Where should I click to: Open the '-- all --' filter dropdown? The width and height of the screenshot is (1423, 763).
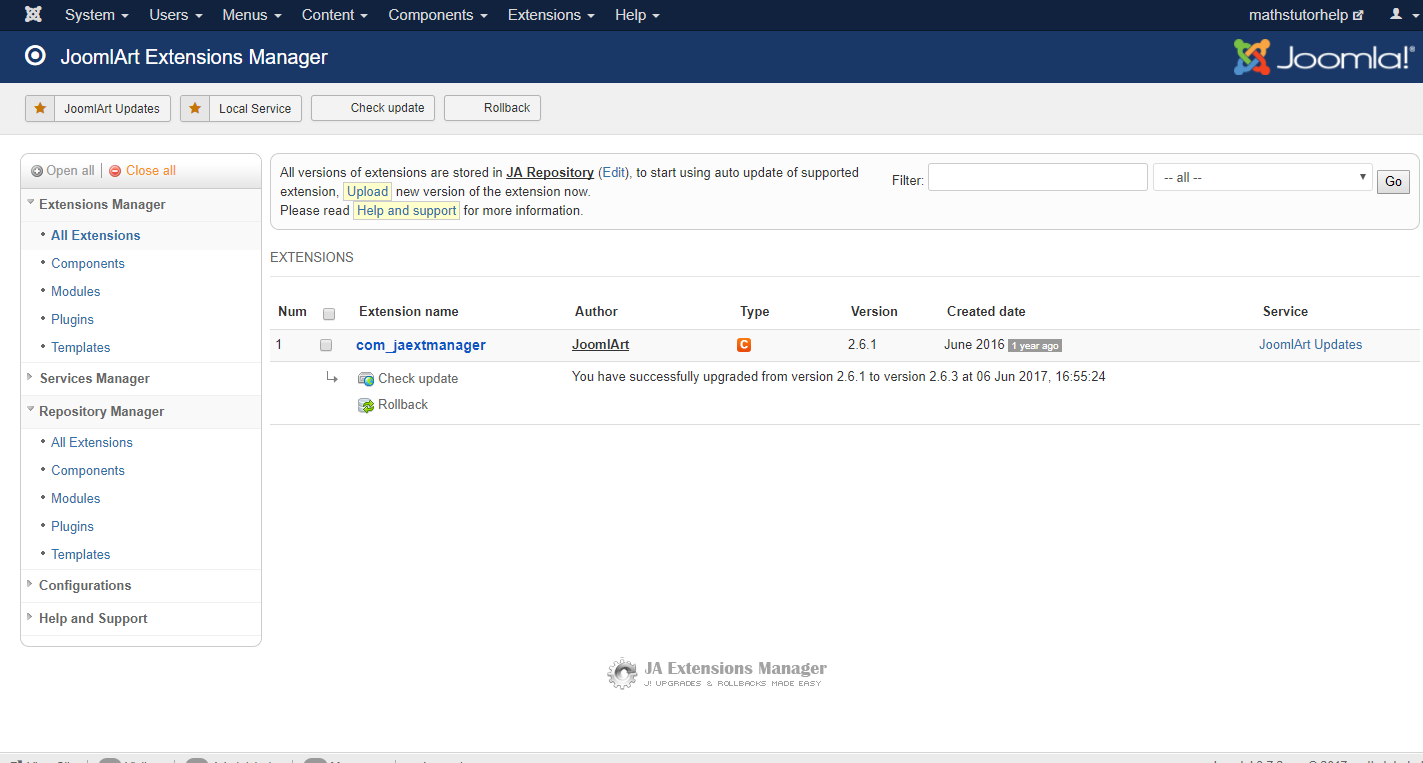1262,177
